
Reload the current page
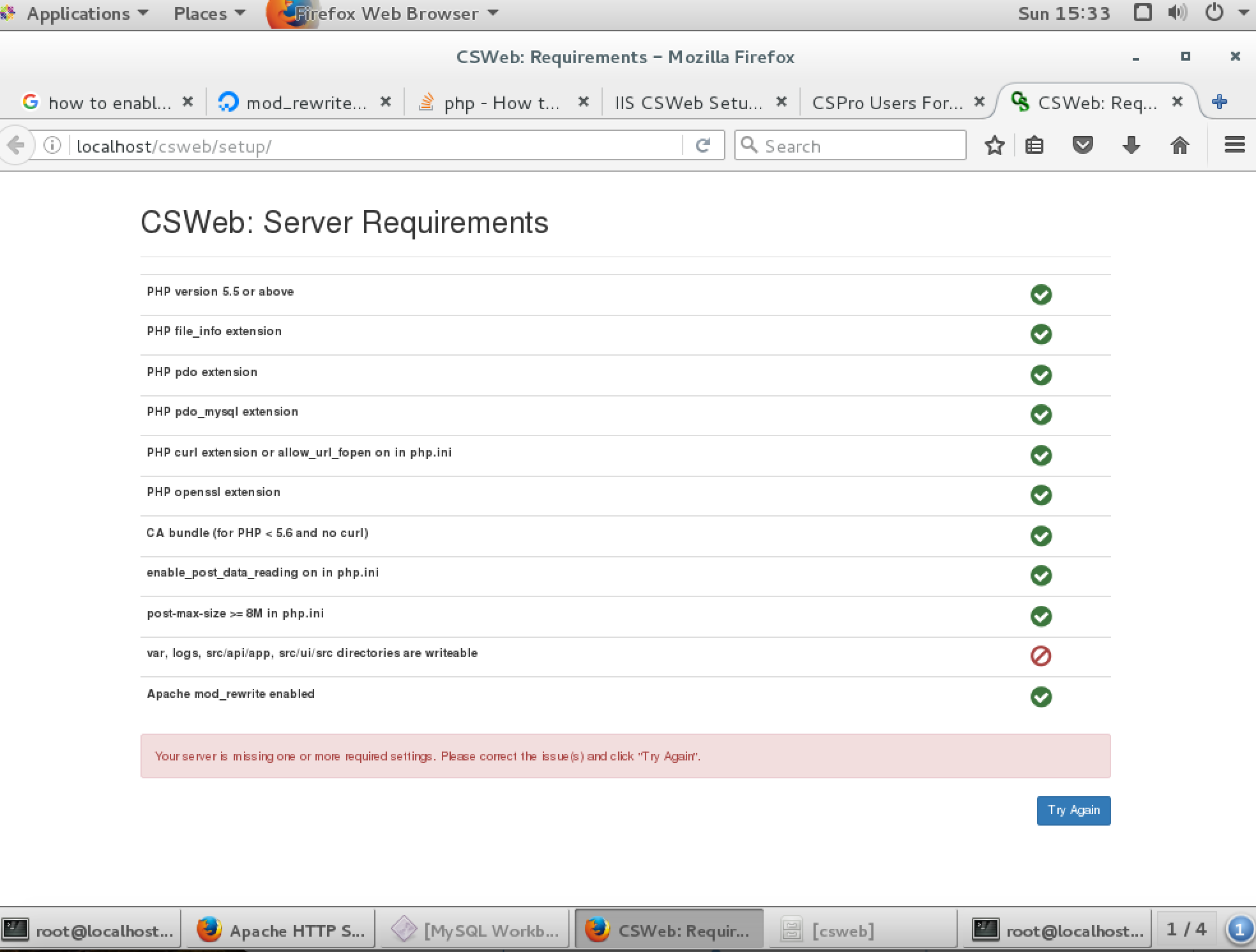coord(703,146)
